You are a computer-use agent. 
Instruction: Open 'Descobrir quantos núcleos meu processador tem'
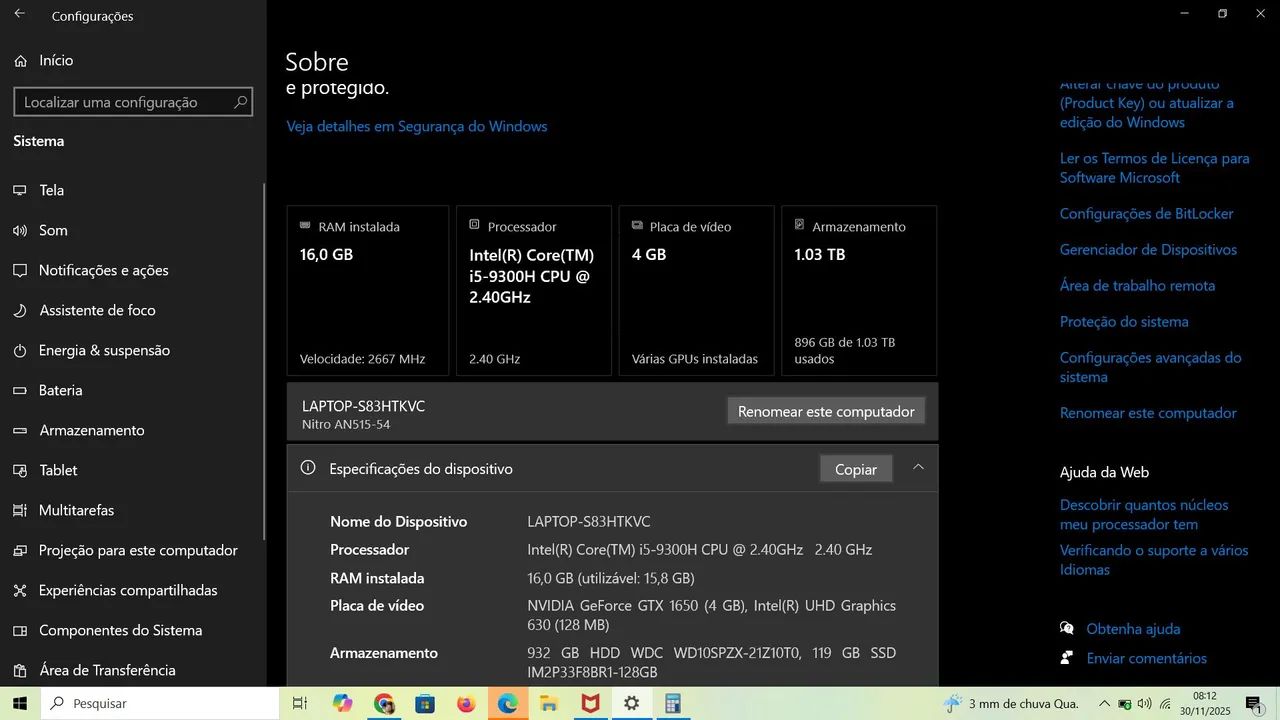[x=1145, y=515]
